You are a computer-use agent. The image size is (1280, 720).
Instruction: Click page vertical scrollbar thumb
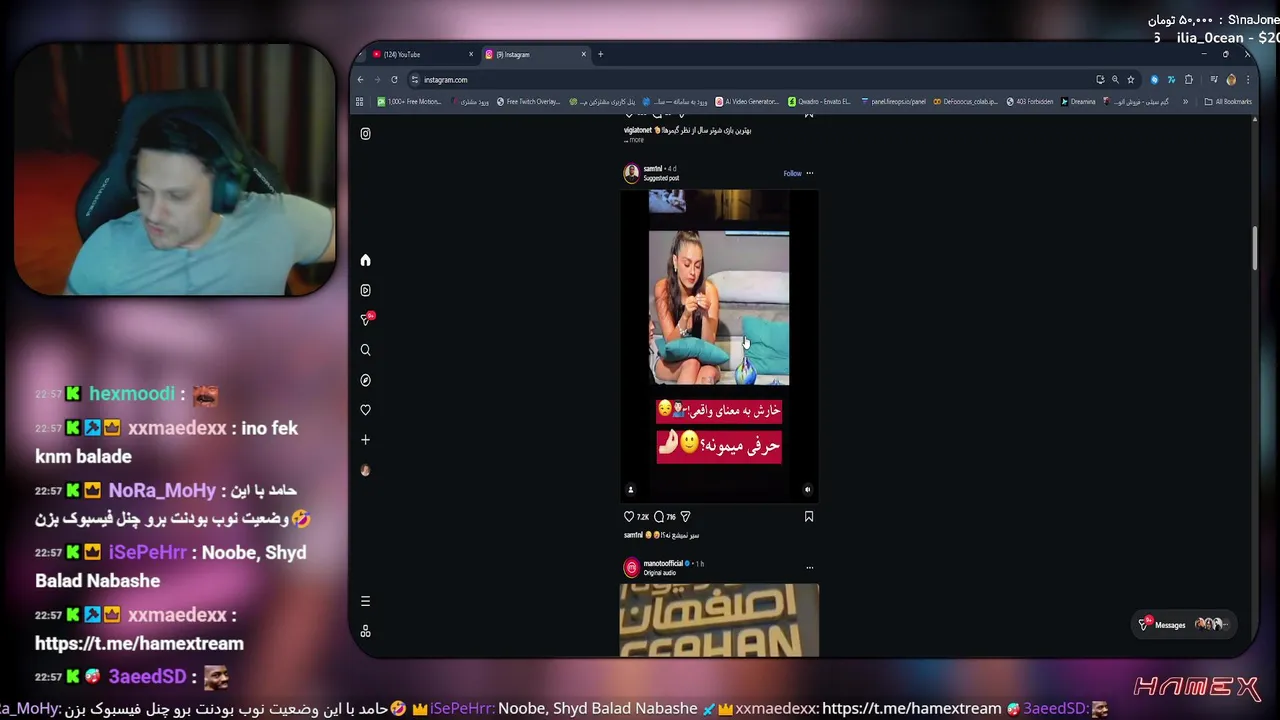1254,248
